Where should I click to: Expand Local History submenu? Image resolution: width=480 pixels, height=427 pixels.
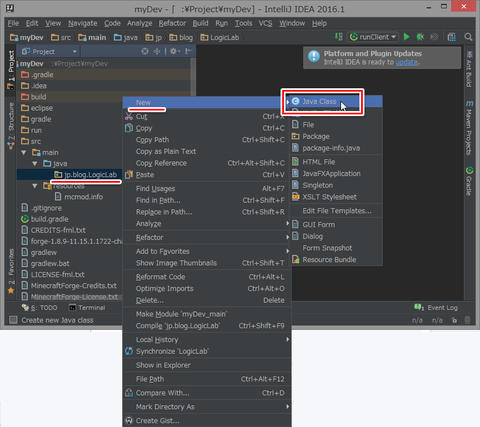(207, 340)
